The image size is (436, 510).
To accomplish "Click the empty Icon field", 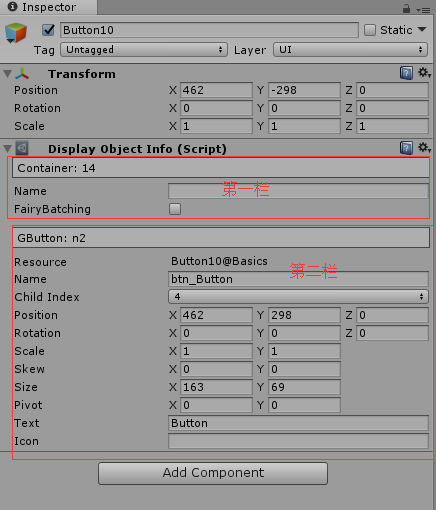I will 298,441.
